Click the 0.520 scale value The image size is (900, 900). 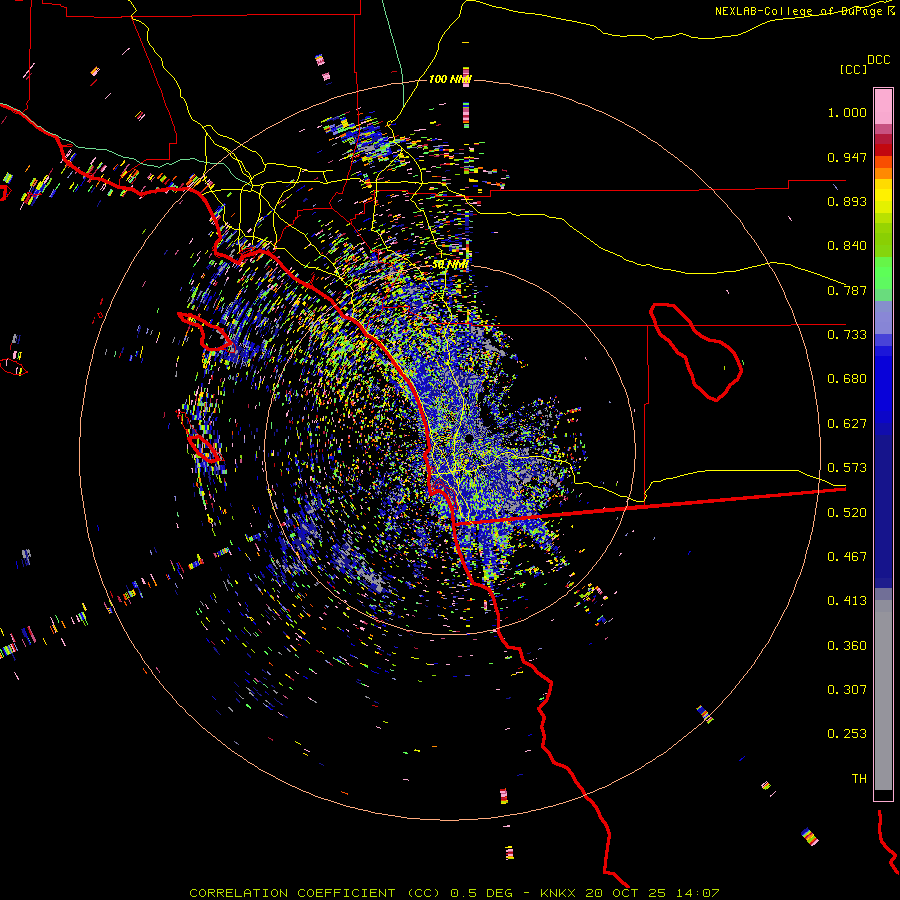[x=847, y=513]
